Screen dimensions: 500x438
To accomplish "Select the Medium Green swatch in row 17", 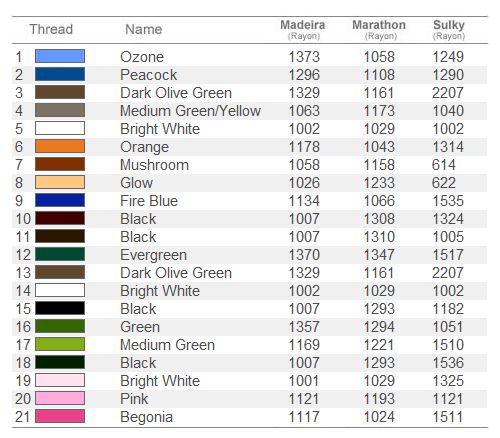I will tap(60, 344).
